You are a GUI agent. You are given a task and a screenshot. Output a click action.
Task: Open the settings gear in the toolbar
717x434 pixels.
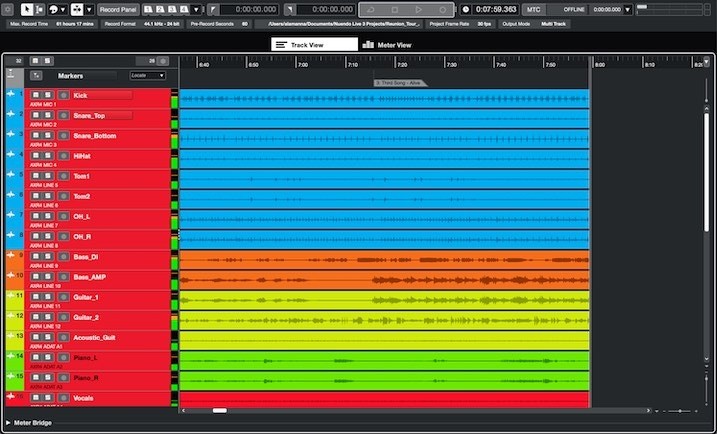pyautogui.click(x=8, y=9)
